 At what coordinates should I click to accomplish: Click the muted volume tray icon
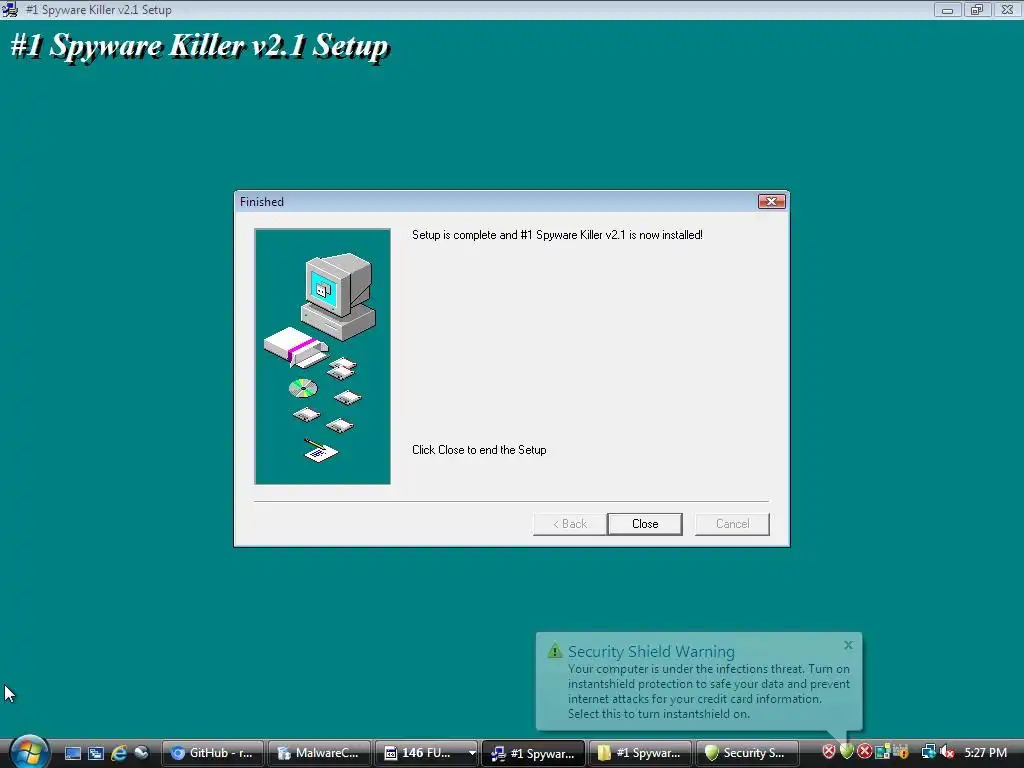click(x=947, y=752)
